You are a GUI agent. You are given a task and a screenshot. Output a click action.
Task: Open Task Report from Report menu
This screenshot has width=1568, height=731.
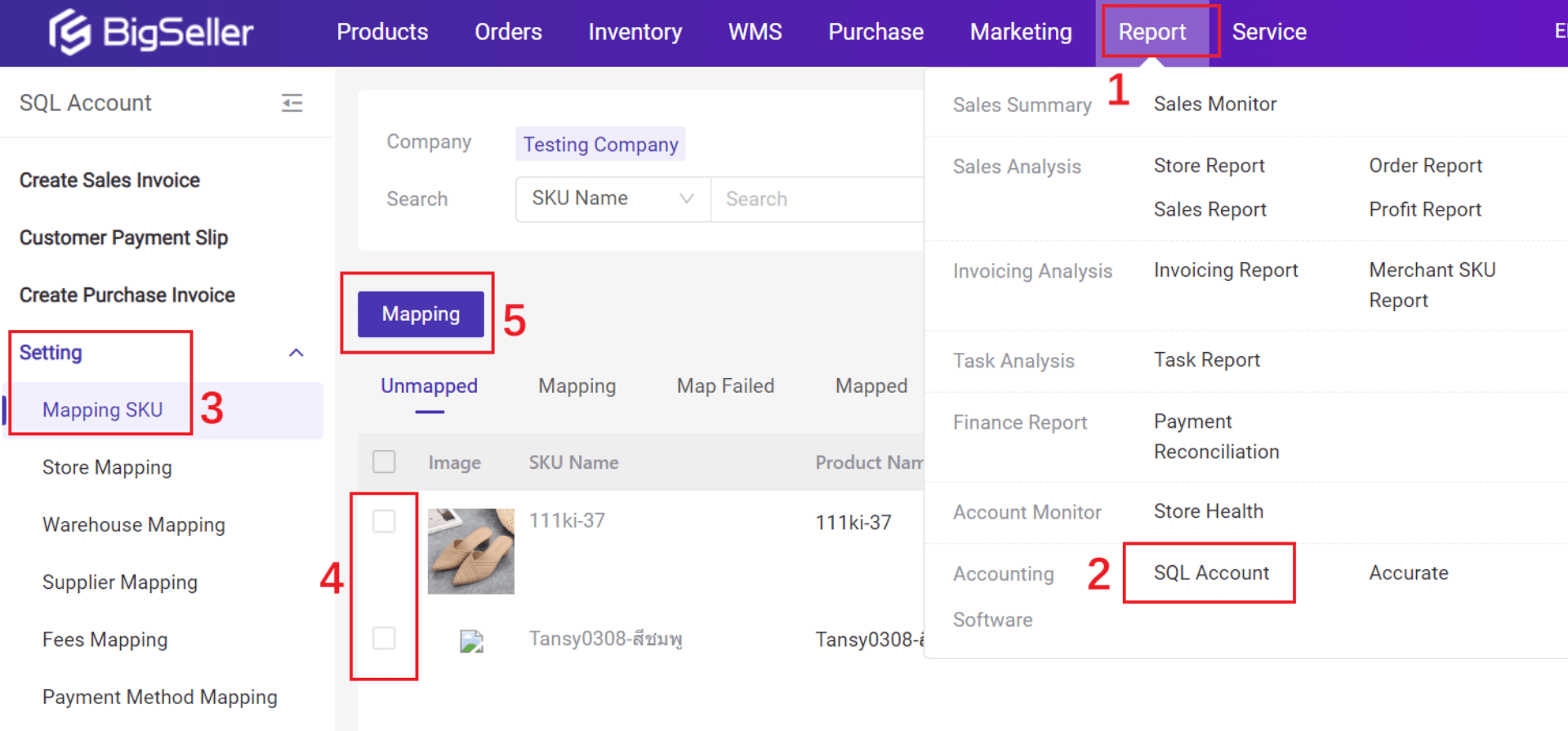click(1207, 360)
